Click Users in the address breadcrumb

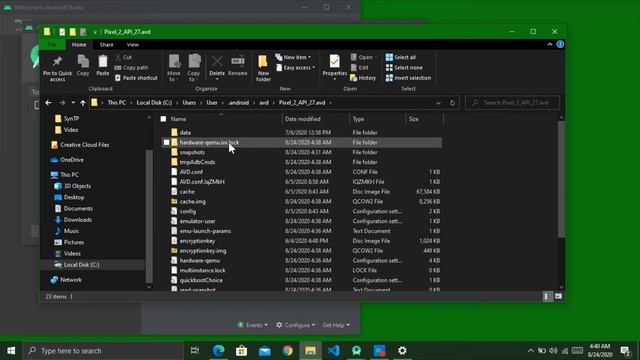click(x=189, y=103)
